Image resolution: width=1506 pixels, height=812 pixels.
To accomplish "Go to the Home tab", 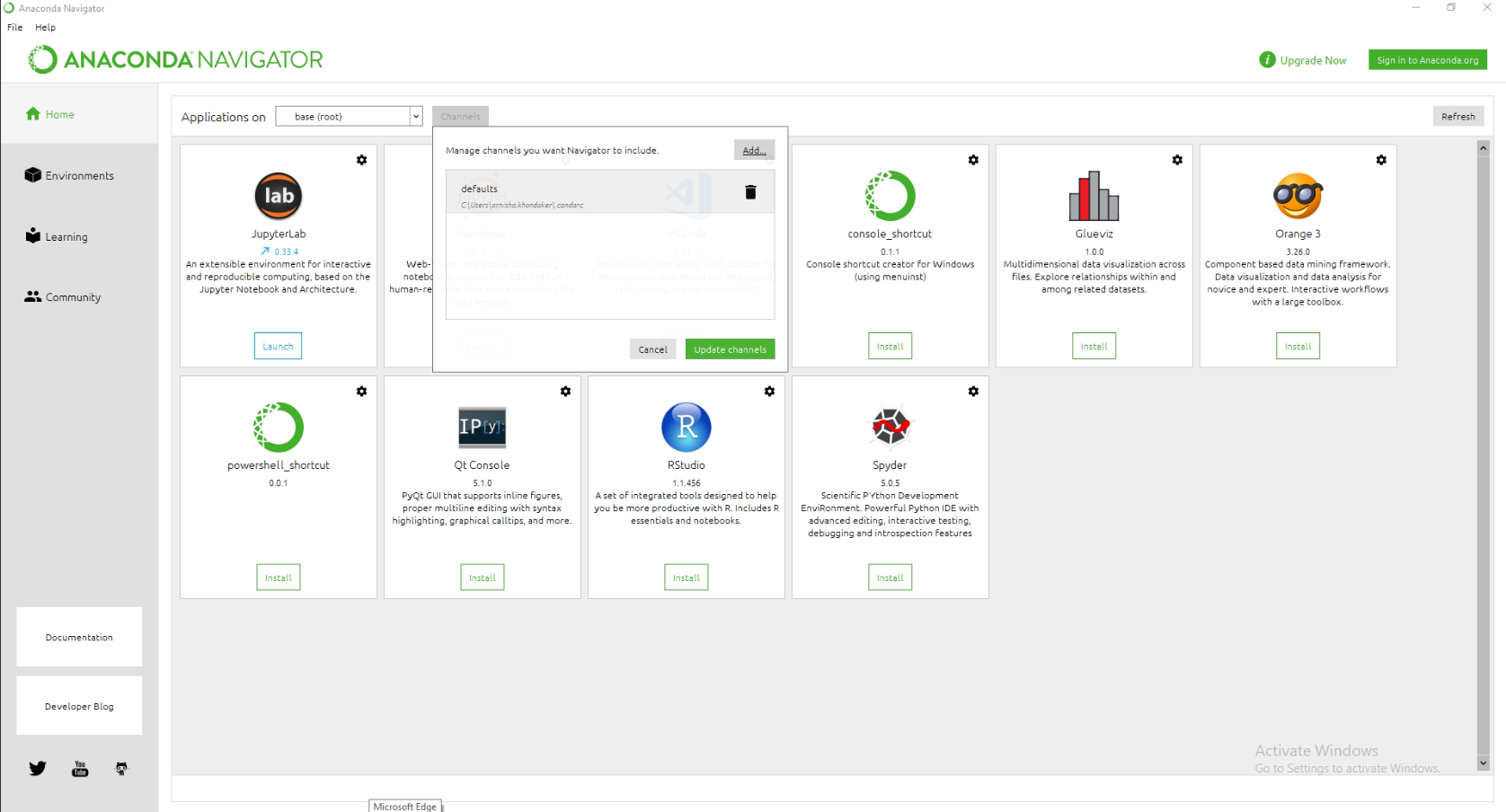I will pos(79,114).
